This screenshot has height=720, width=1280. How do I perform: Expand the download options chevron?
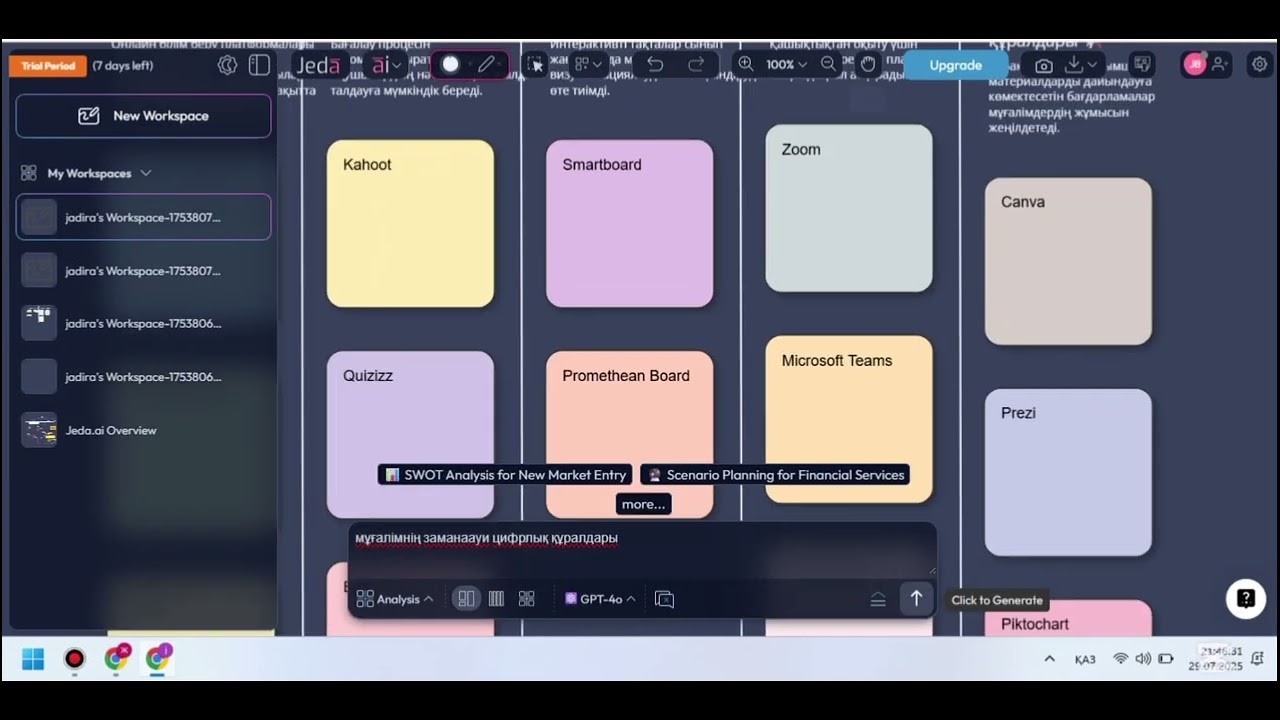(x=1092, y=65)
